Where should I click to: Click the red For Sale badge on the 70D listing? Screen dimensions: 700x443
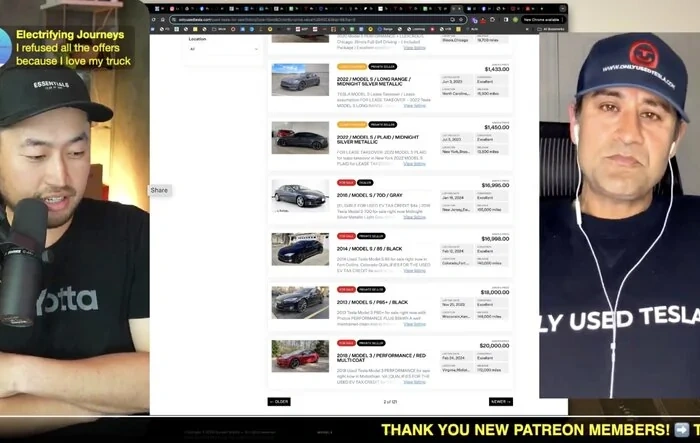346,183
